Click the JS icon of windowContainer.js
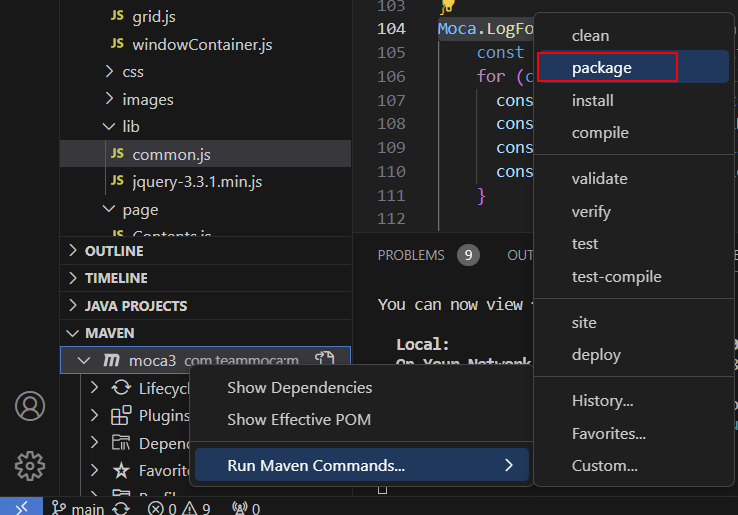Viewport: 738px width, 515px height. click(x=117, y=43)
